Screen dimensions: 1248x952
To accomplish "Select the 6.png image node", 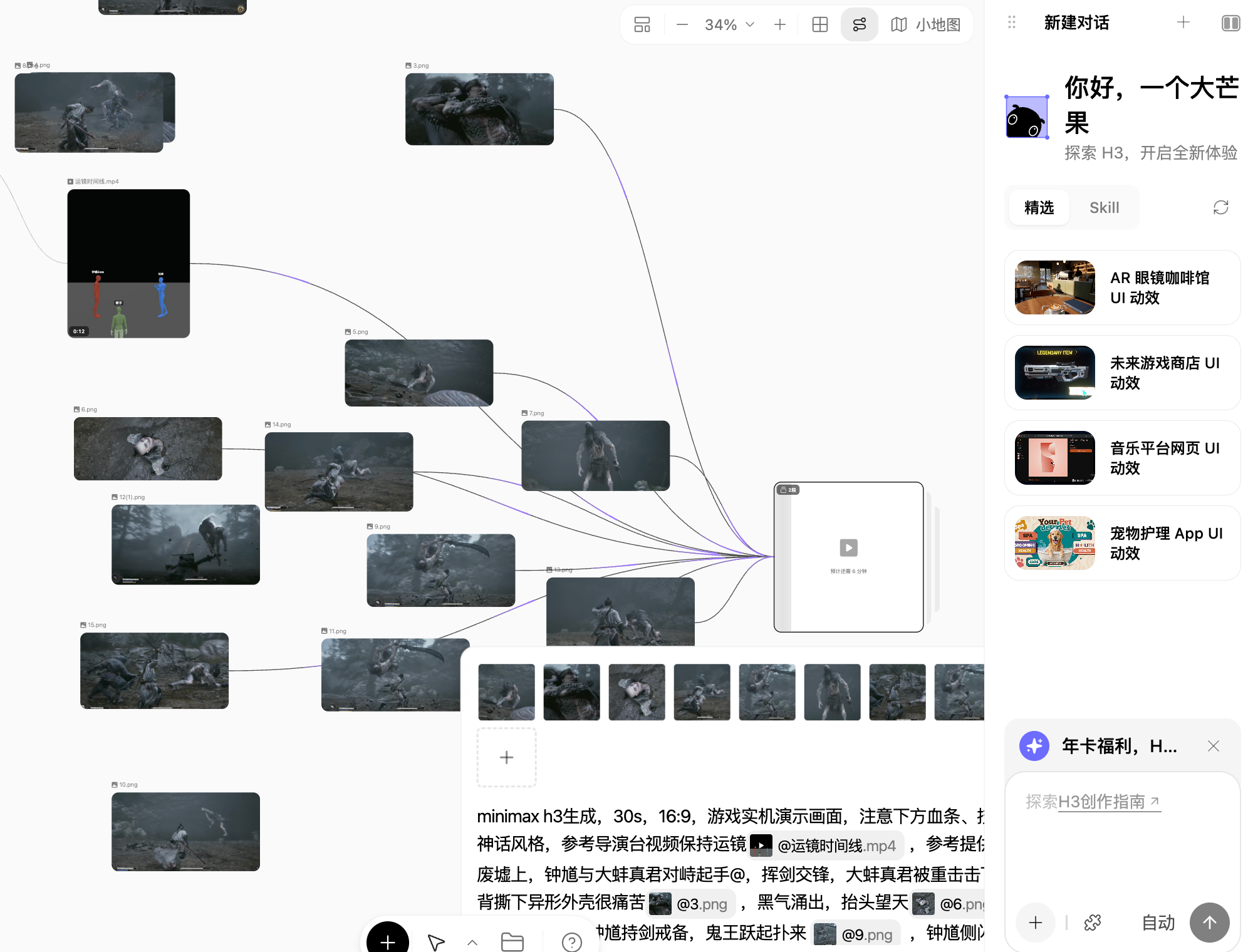I will (148, 448).
